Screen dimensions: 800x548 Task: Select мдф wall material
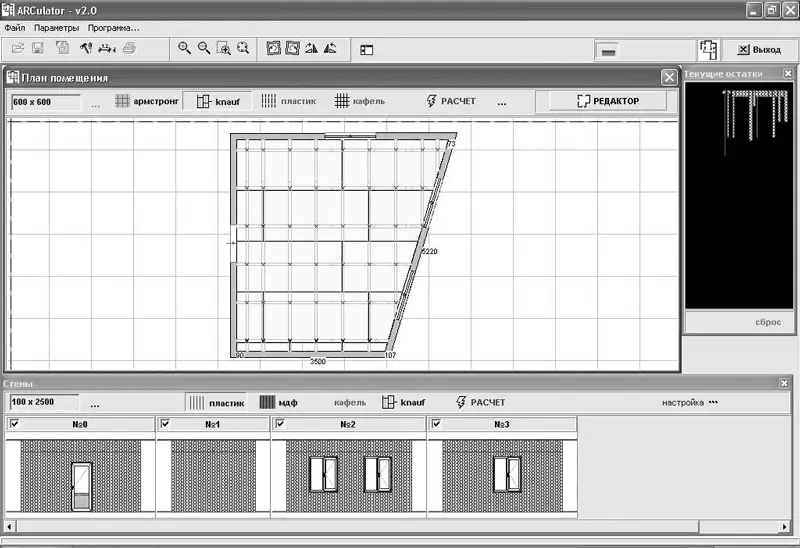coord(278,403)
